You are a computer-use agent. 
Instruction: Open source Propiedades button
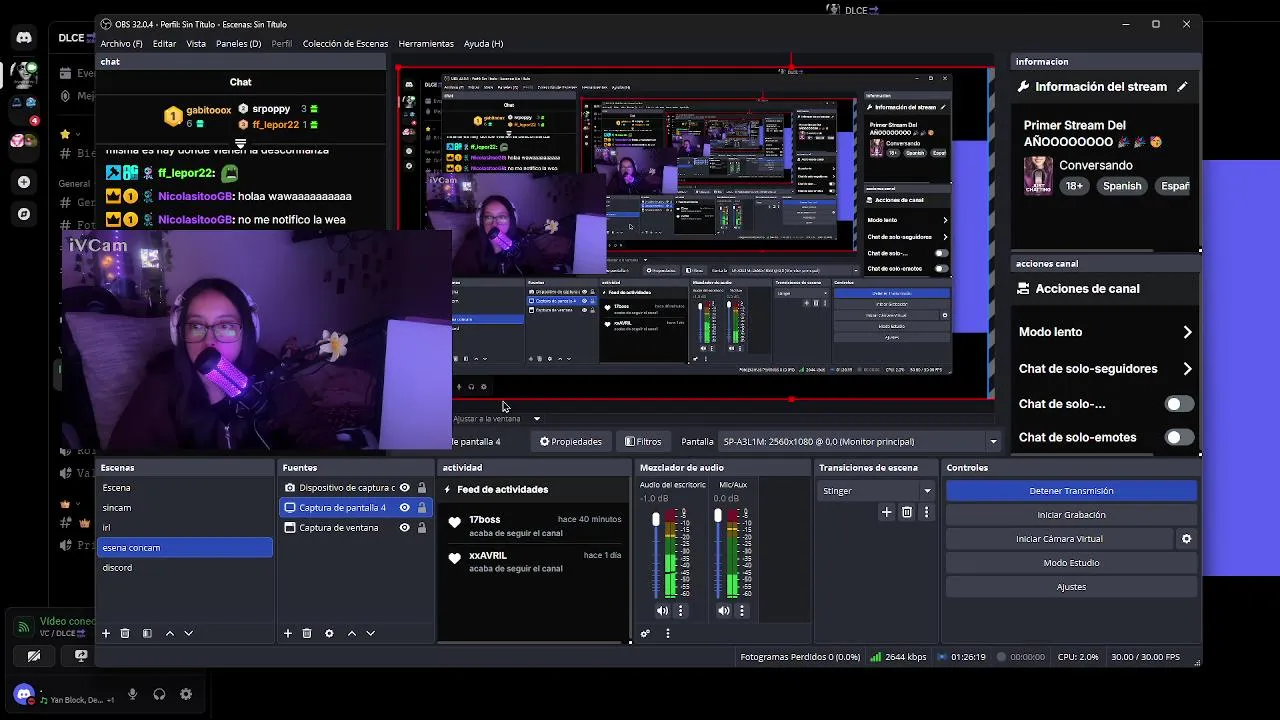tap(571, 442)
